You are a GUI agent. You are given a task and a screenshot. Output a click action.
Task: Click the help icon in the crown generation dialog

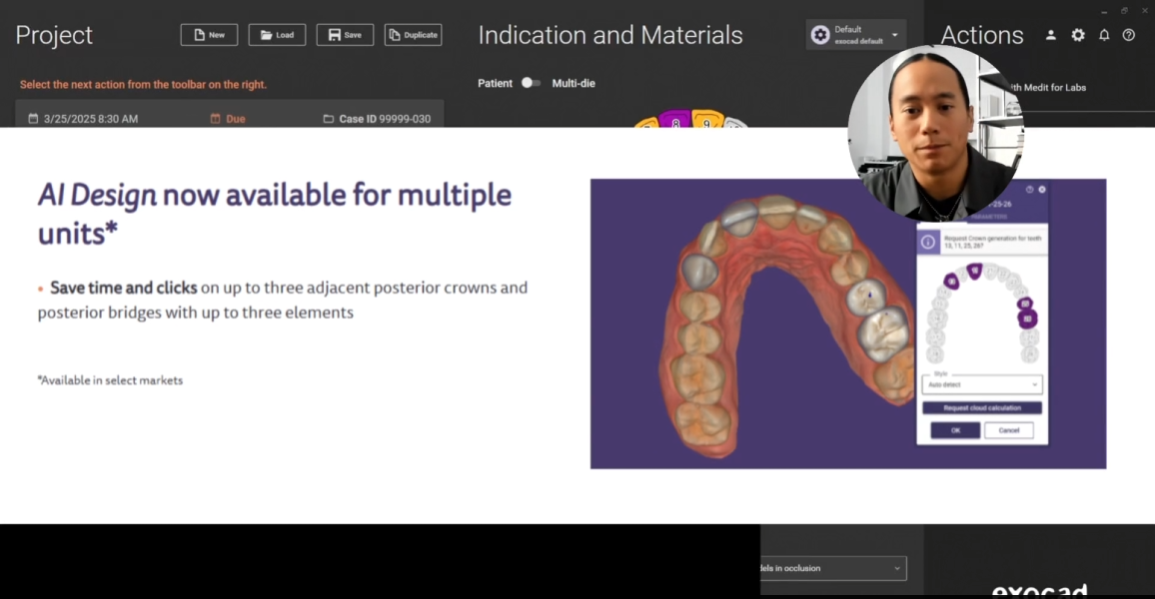1030,189
